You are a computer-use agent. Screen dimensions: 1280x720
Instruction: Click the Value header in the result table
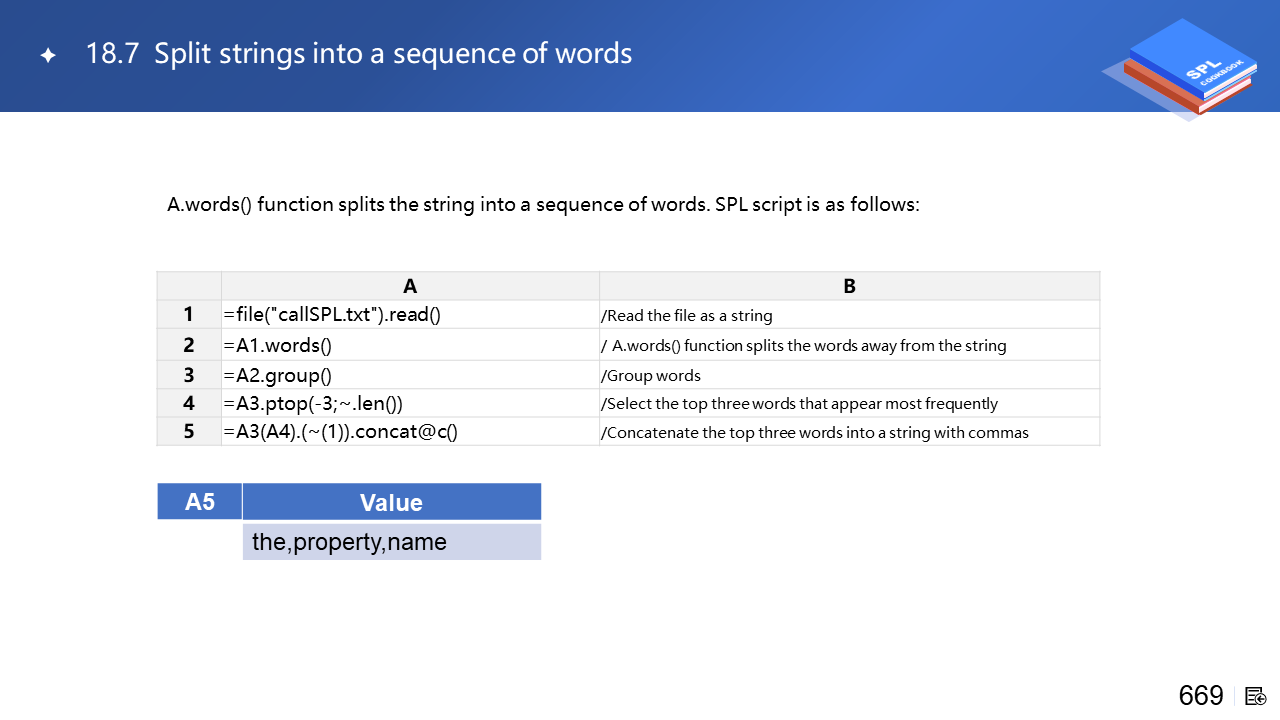tap(391, 502)
